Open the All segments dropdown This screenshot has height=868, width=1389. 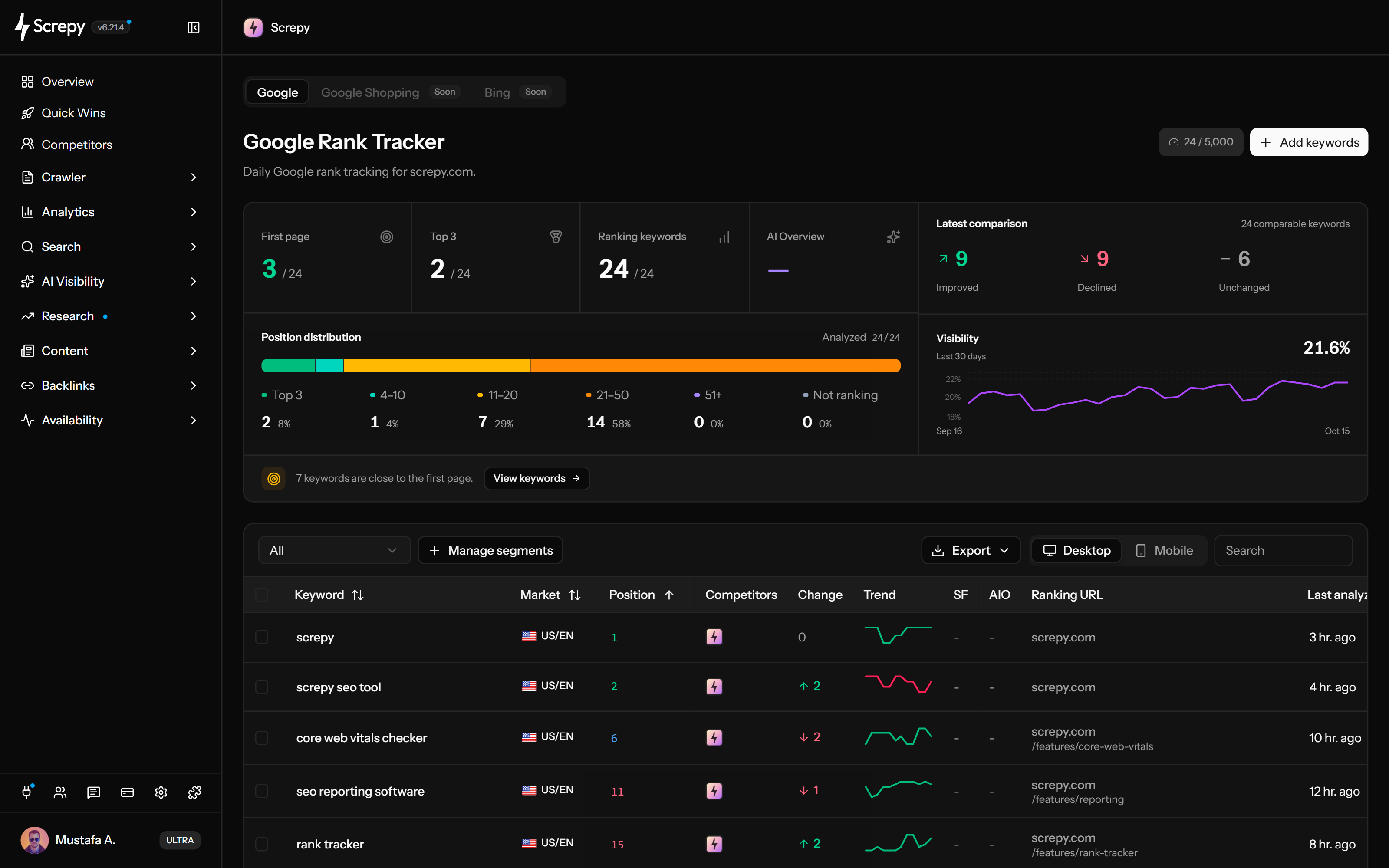pos(334,551)
